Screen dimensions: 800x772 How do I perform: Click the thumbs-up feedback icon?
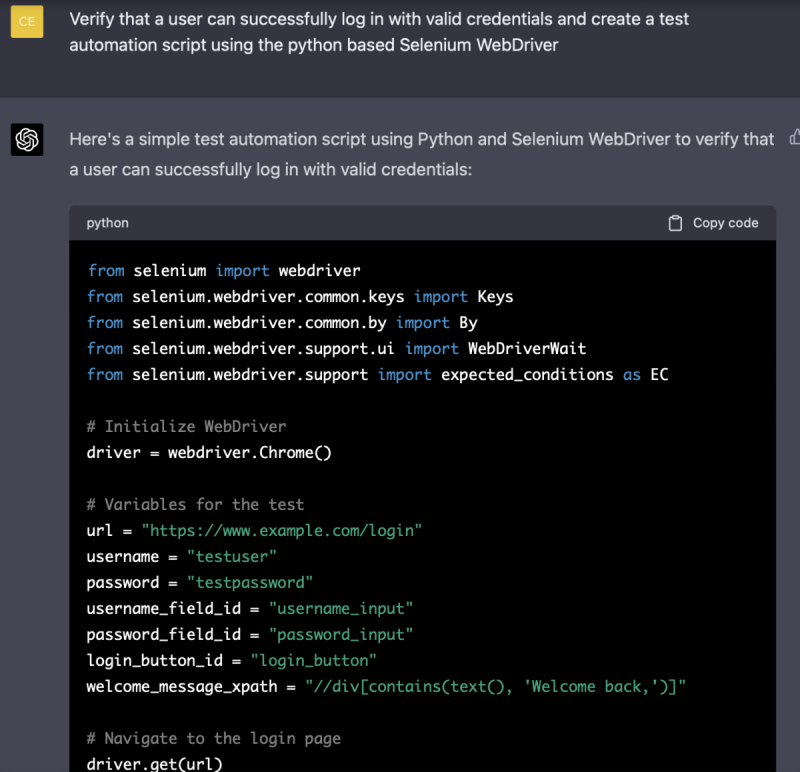click(x=794, y=137)
